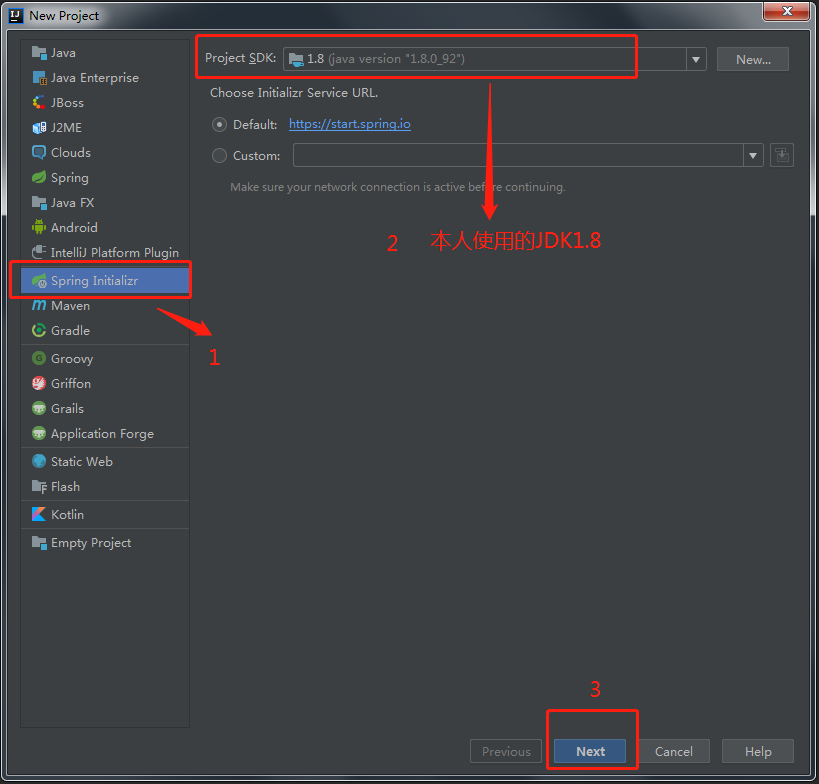This screenshot has width=819, height=784.
Task: Select the Default service URL radio button
Action: [219, 125]
